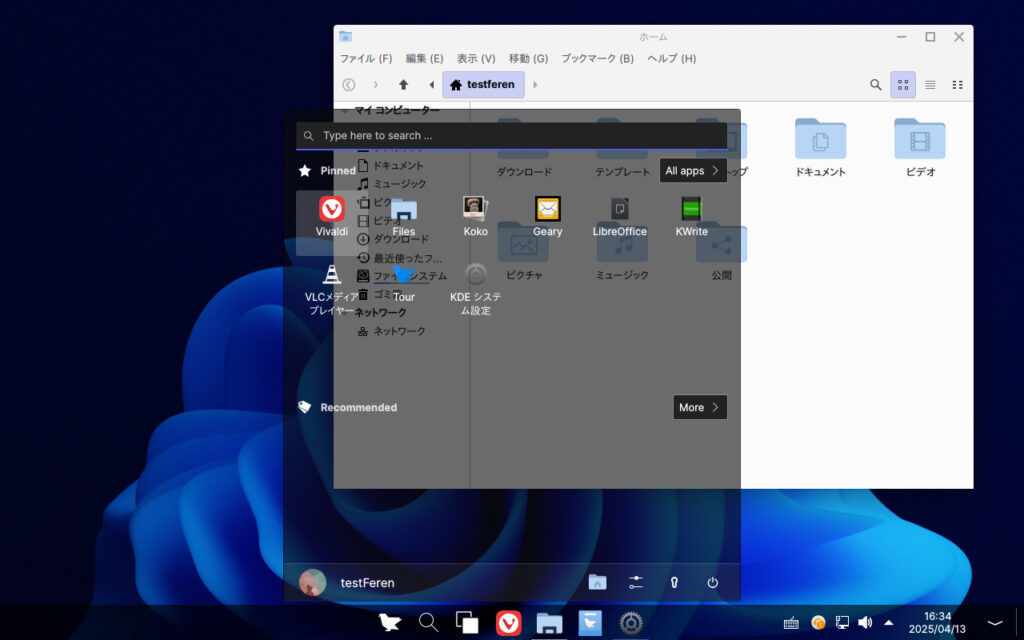Image resolution: width=1024 pixels, height=640 pixels.
Task: Switch to icon view in file manager
Action: coord(903,84)
